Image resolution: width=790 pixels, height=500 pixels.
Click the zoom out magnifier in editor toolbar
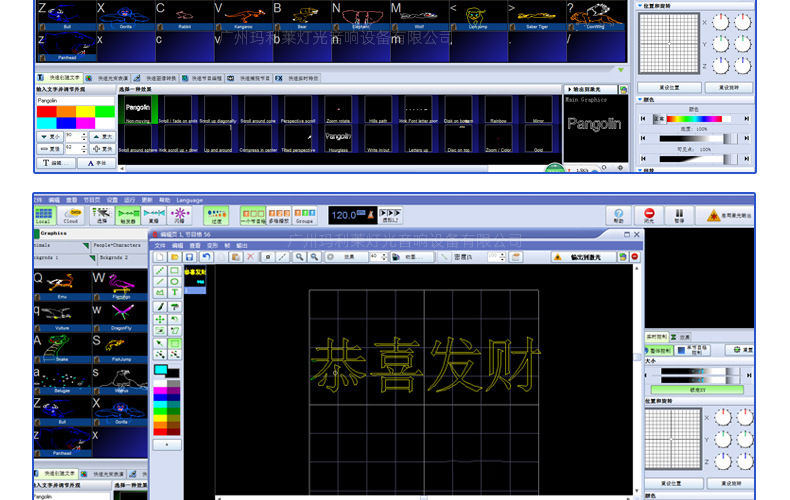314,257
